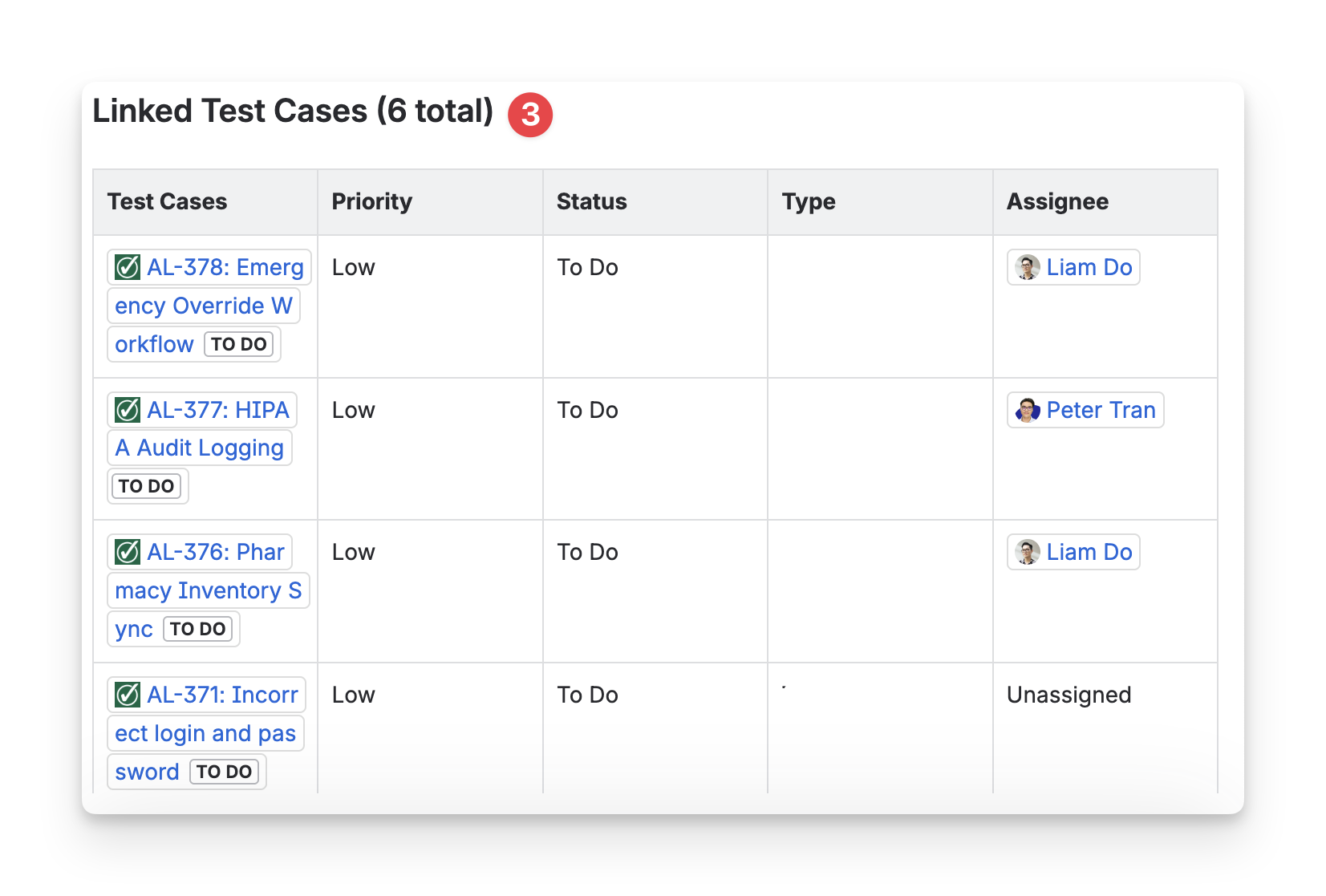Click the TO DO badge on AL-378

238,344
